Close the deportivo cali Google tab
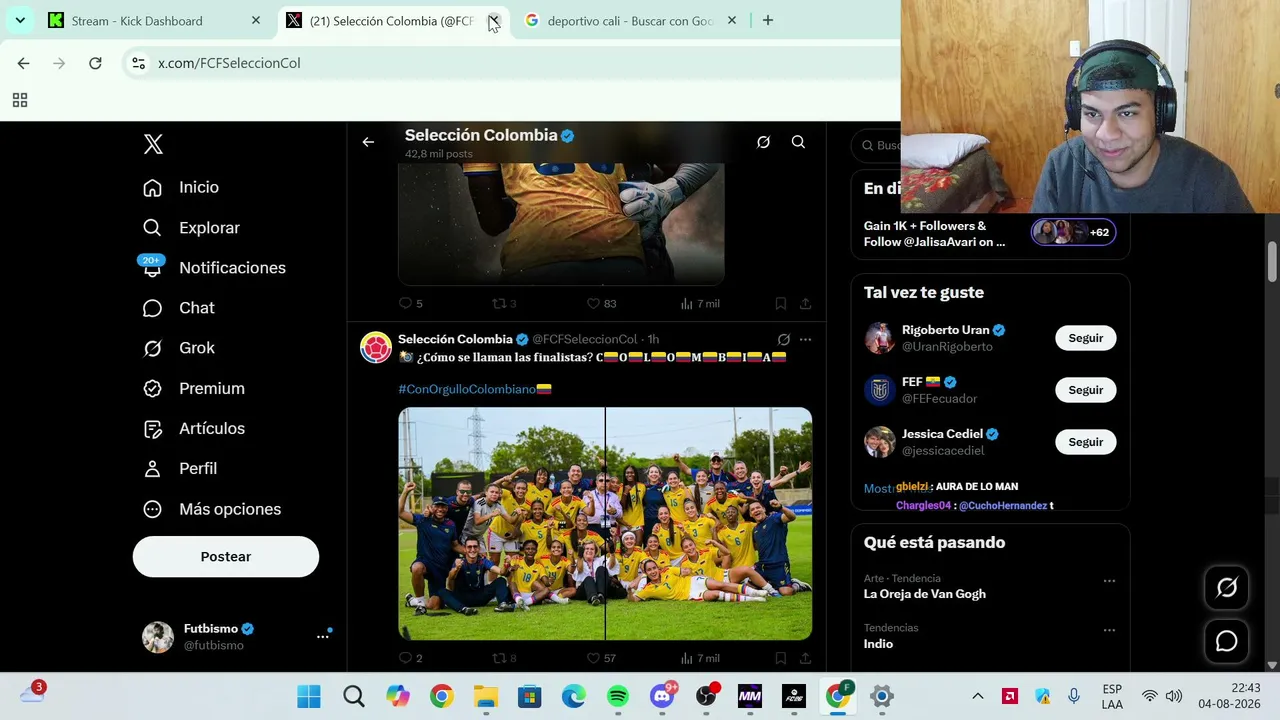Viewport: 1280px width, 720px height. click(x=732, y=21)
